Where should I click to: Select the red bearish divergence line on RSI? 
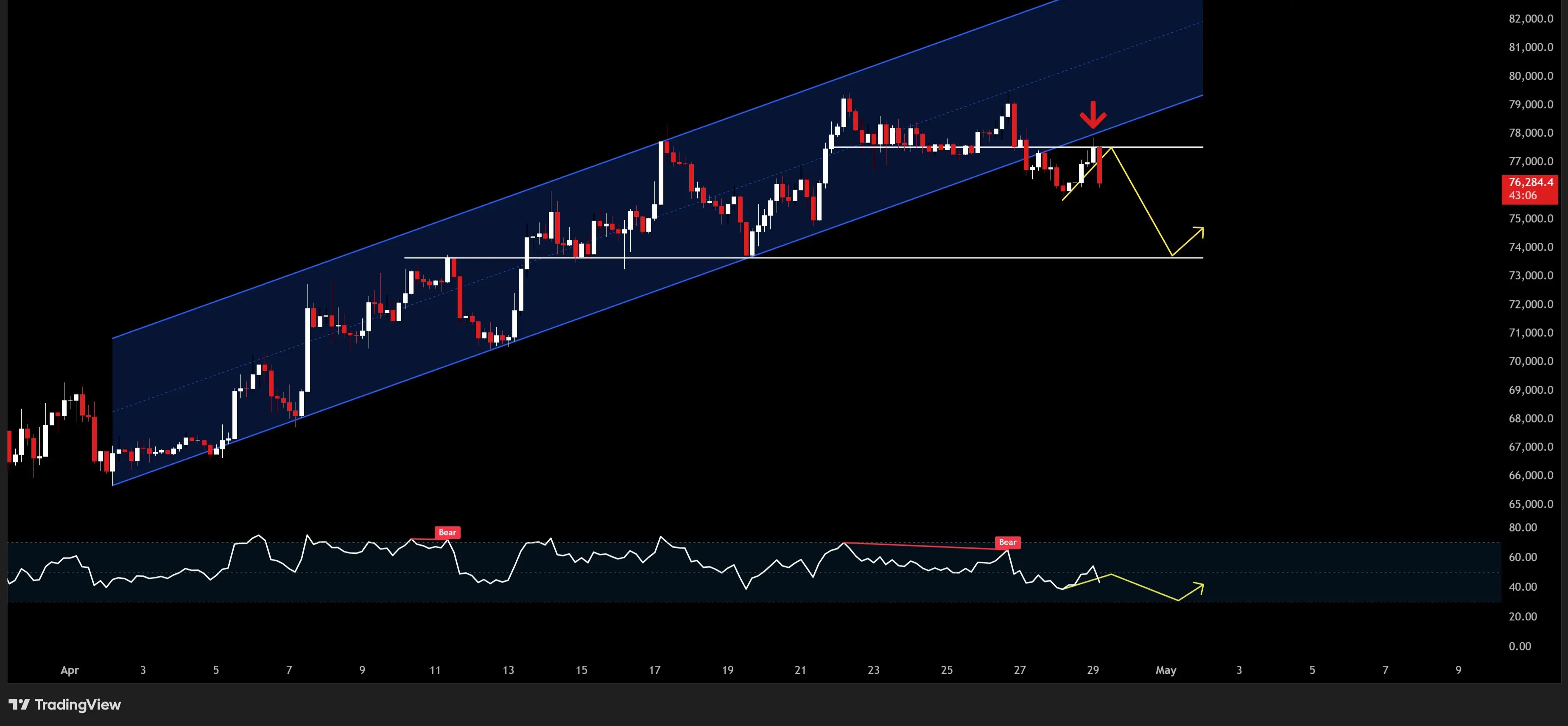point(925,547)
